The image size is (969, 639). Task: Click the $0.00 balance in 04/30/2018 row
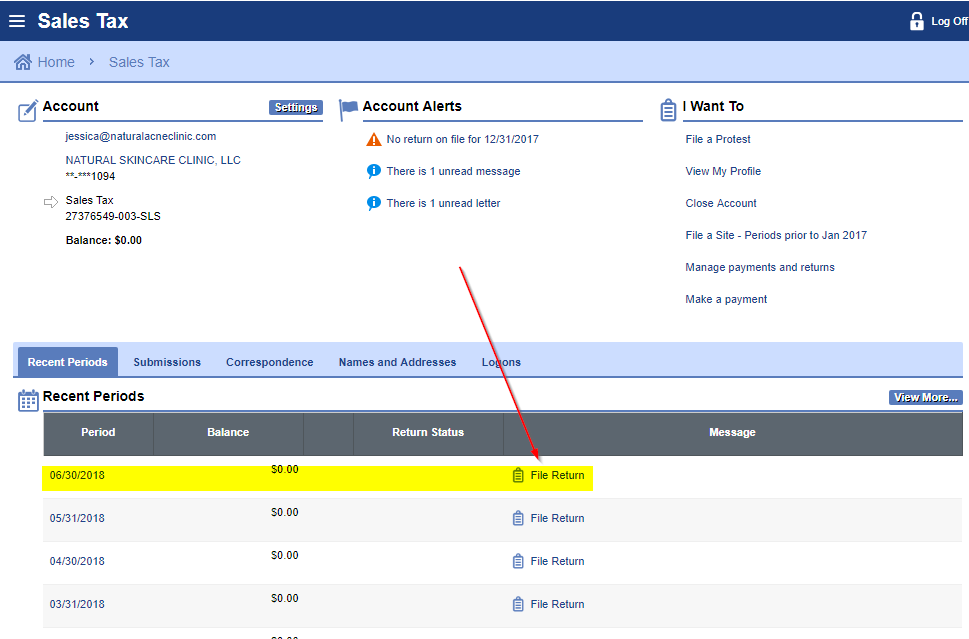click(285, 555)
